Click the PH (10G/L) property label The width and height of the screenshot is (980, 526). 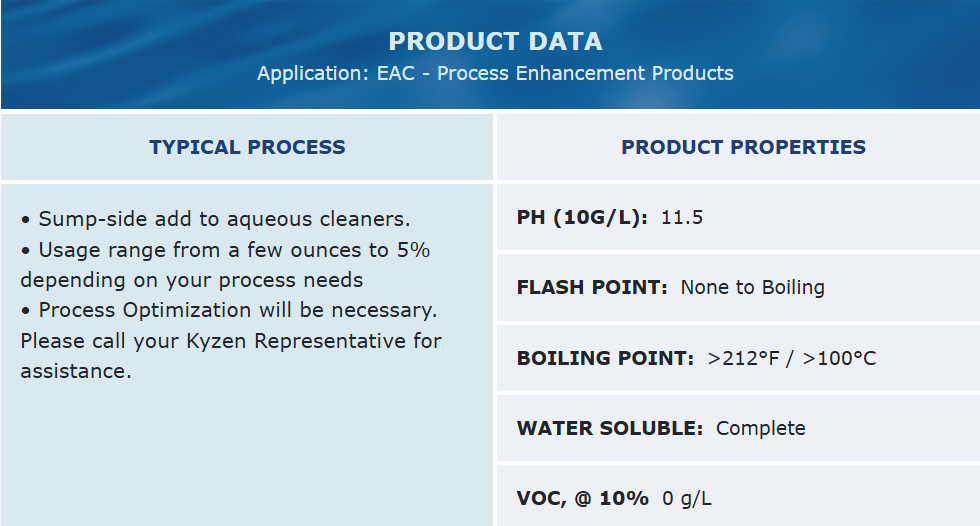coord(582,217)
